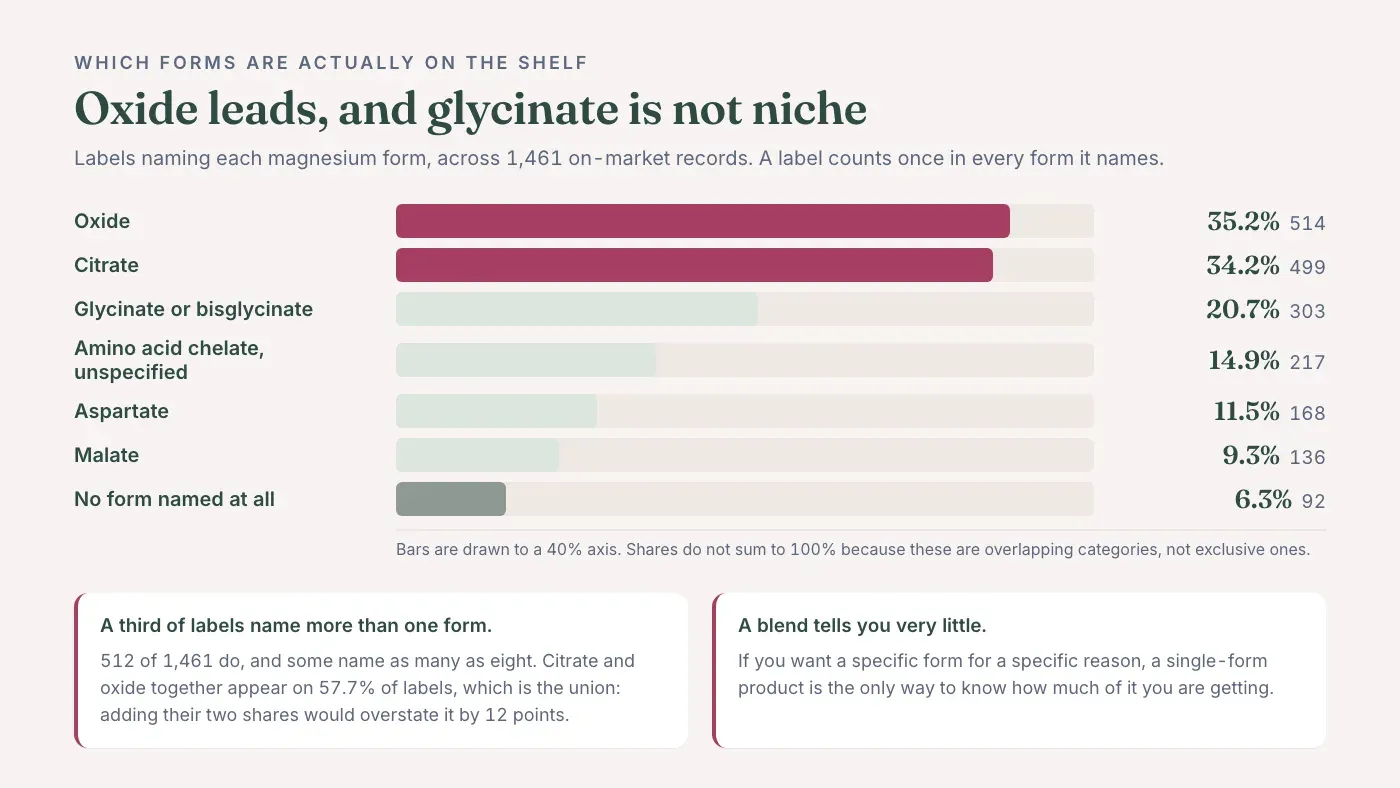Click the subtitle about 1,461 on-market records
Screen dimensions: 1400x788
[619, 158]
